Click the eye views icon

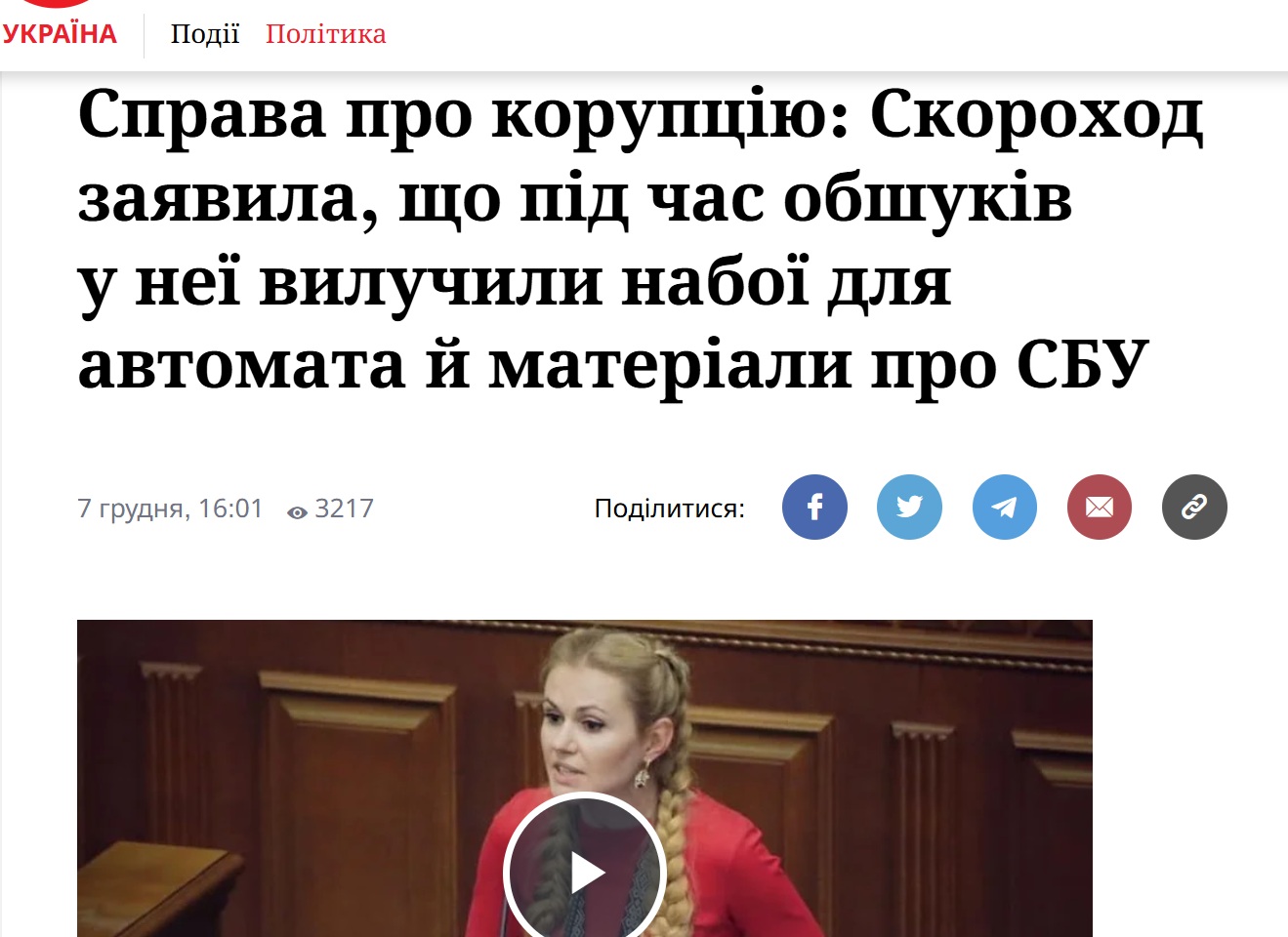click(x=297, y=511)
